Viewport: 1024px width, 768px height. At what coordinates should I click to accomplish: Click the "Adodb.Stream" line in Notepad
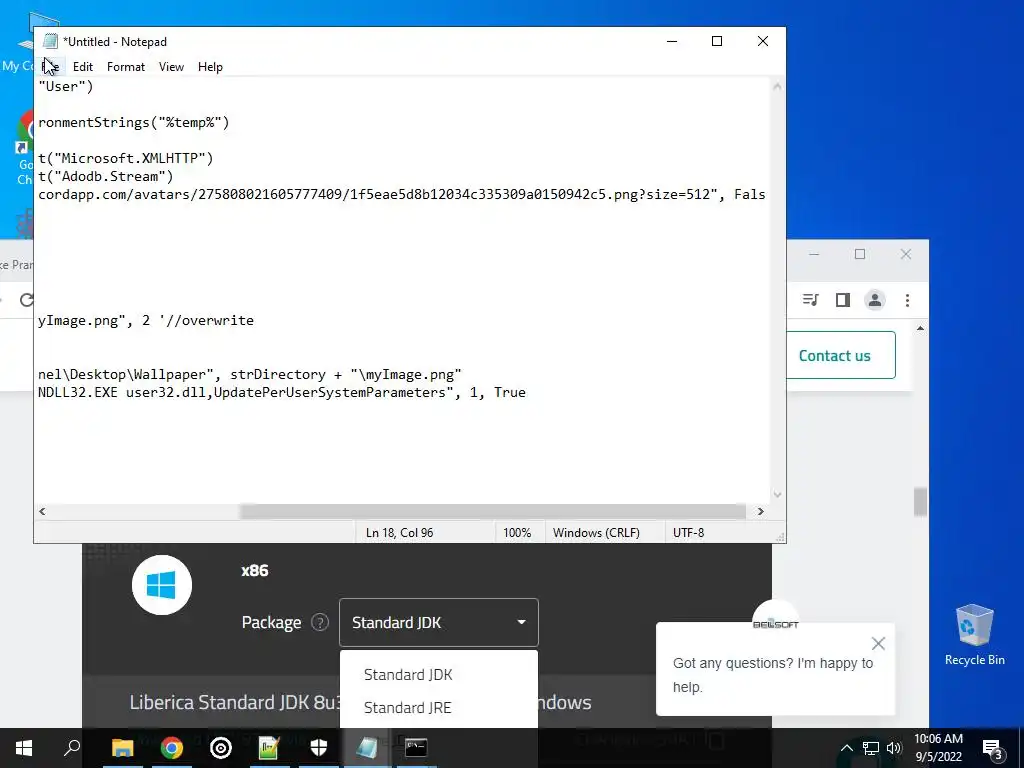[106, 176]
